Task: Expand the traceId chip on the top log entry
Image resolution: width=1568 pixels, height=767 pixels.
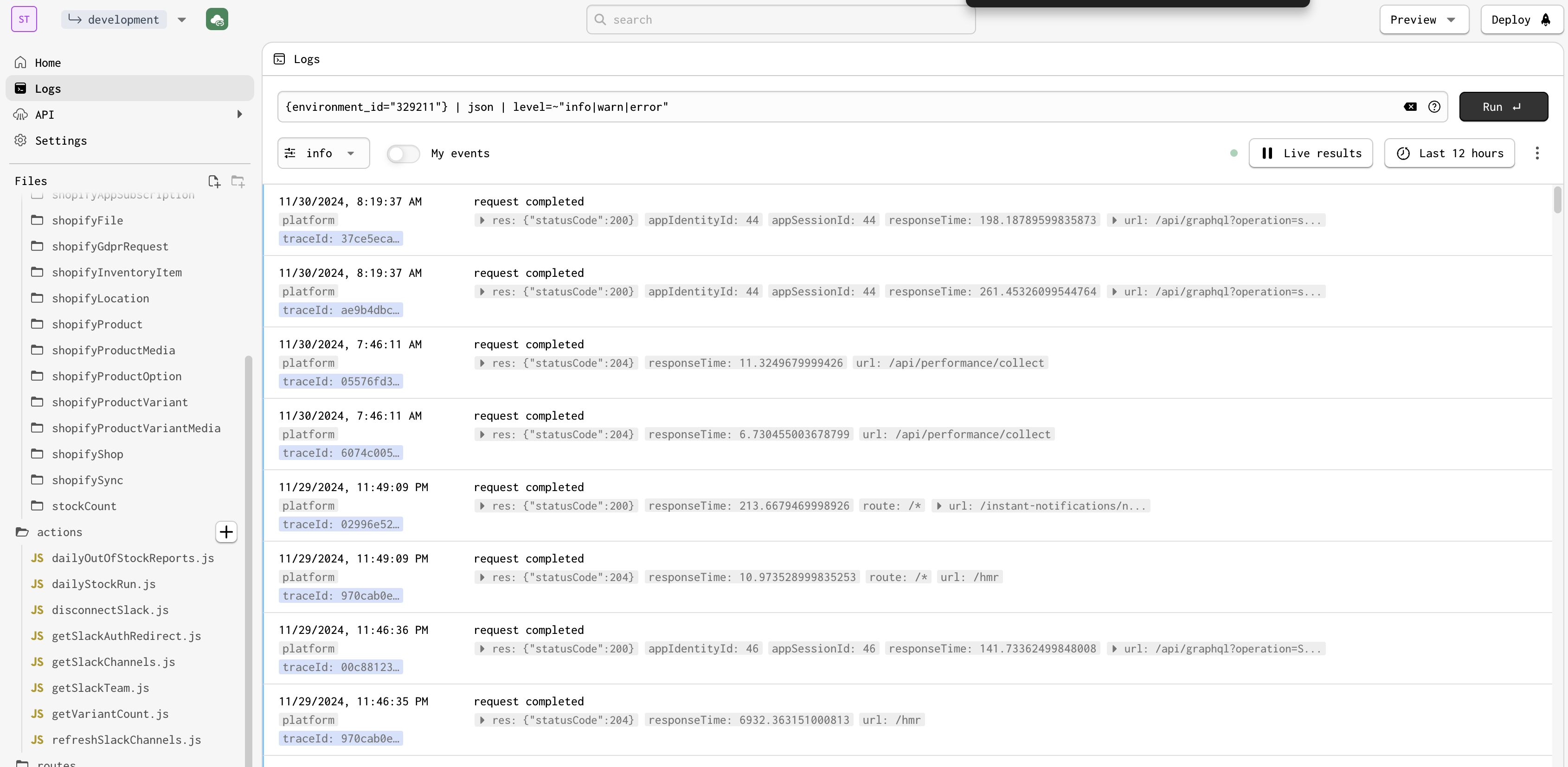Action: [x=341, y=238]
